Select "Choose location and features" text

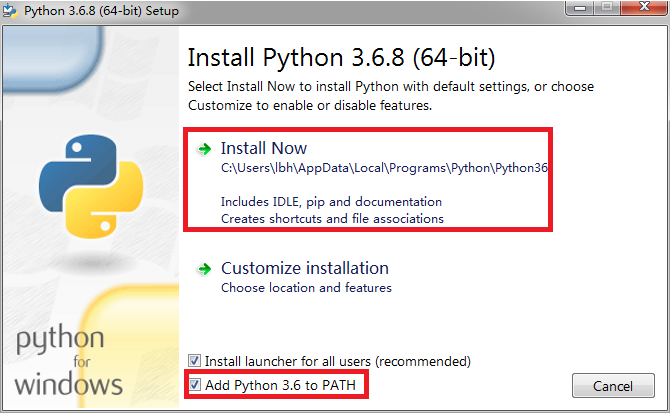coord(306,288)
